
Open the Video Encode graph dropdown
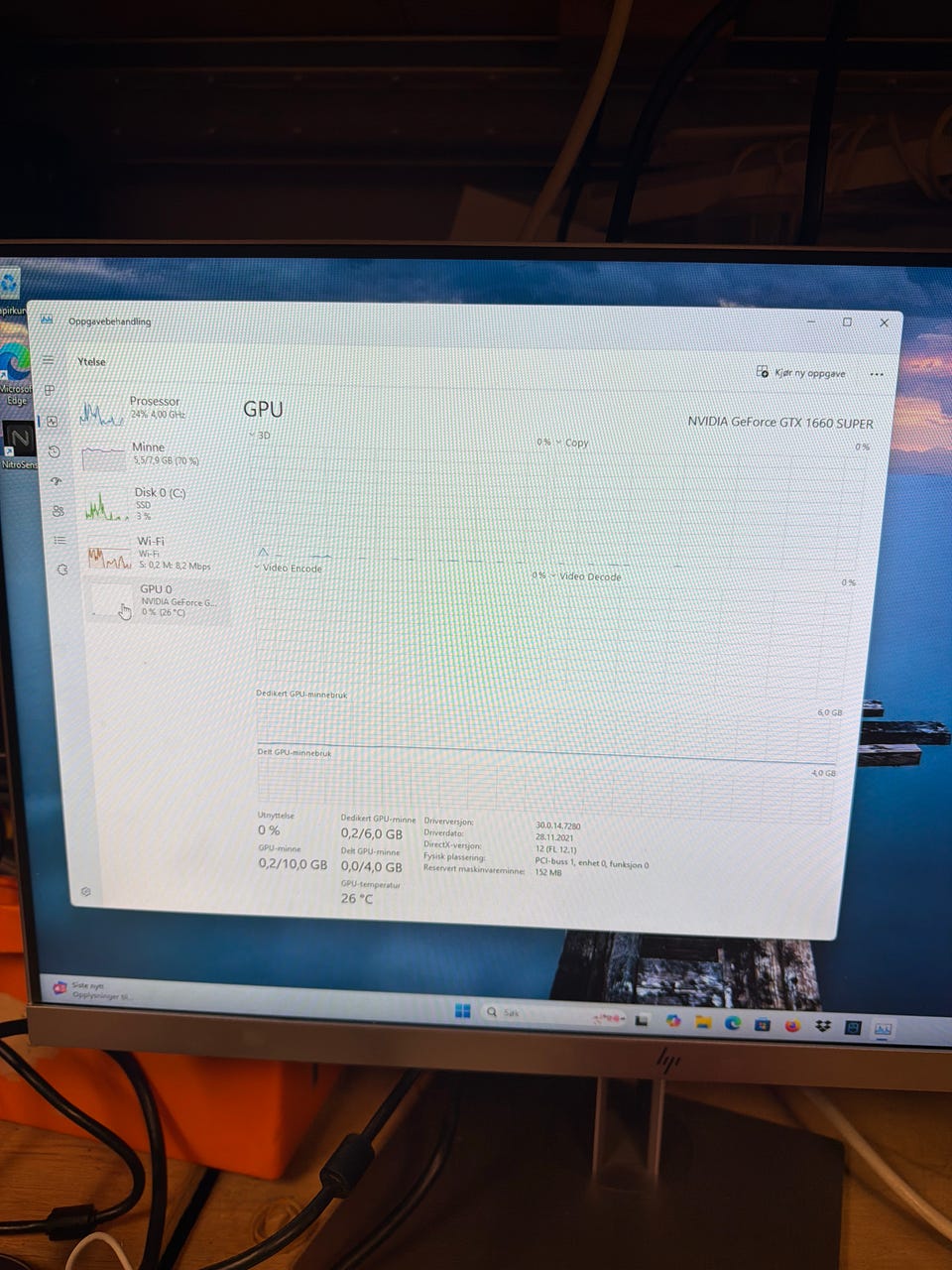(x=289, y=569)
